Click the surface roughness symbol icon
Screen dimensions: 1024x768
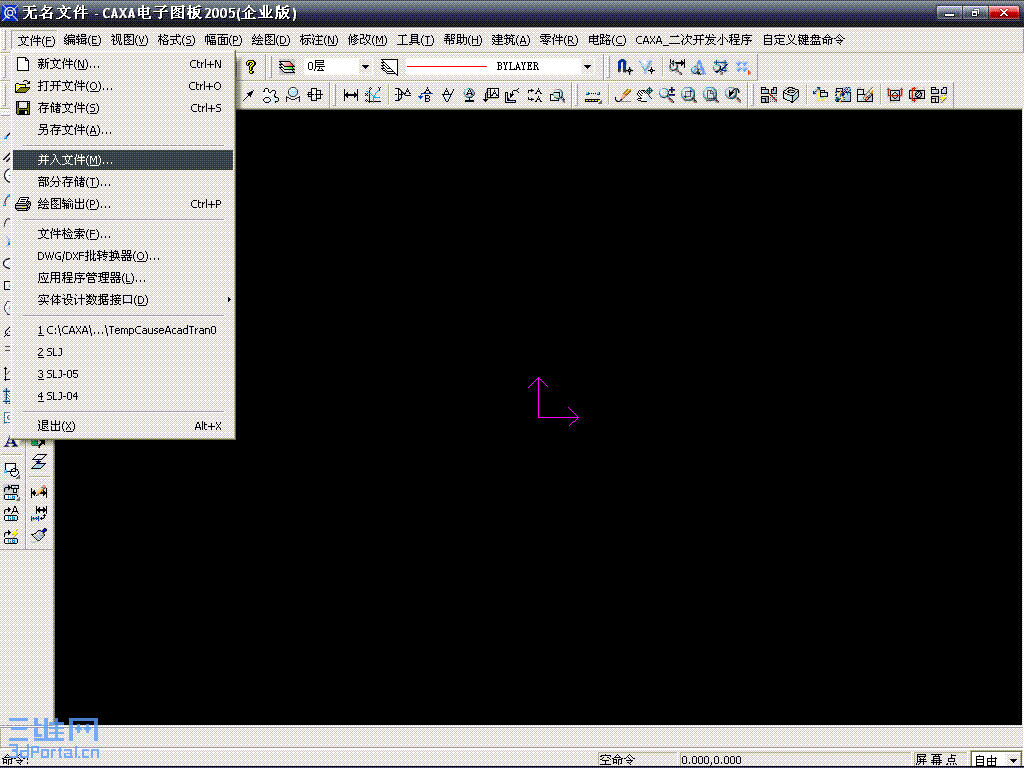pyautogui.click(x=447, y=95)
